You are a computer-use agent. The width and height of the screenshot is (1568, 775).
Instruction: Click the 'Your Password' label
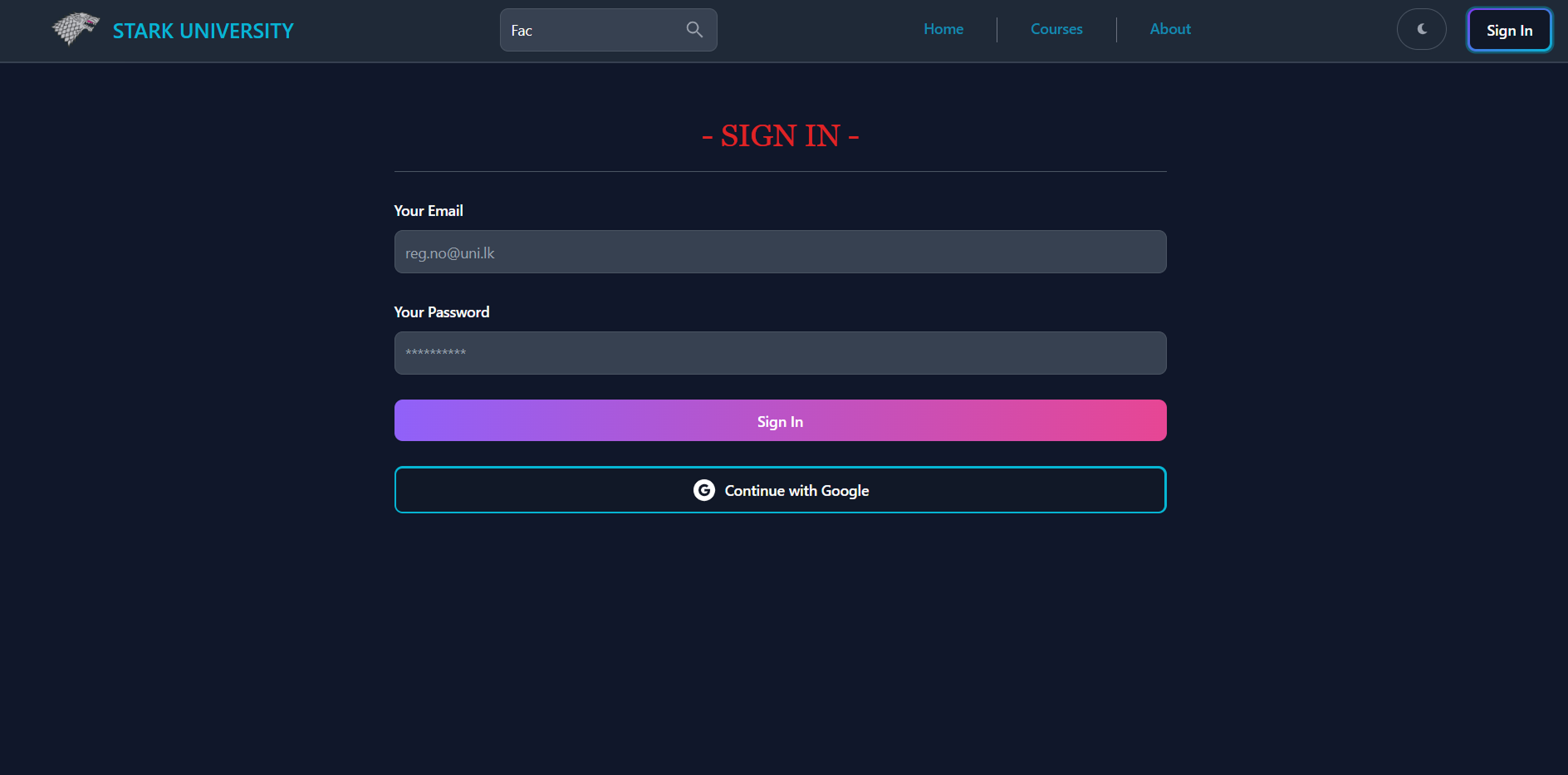click(x=442, y=311)
